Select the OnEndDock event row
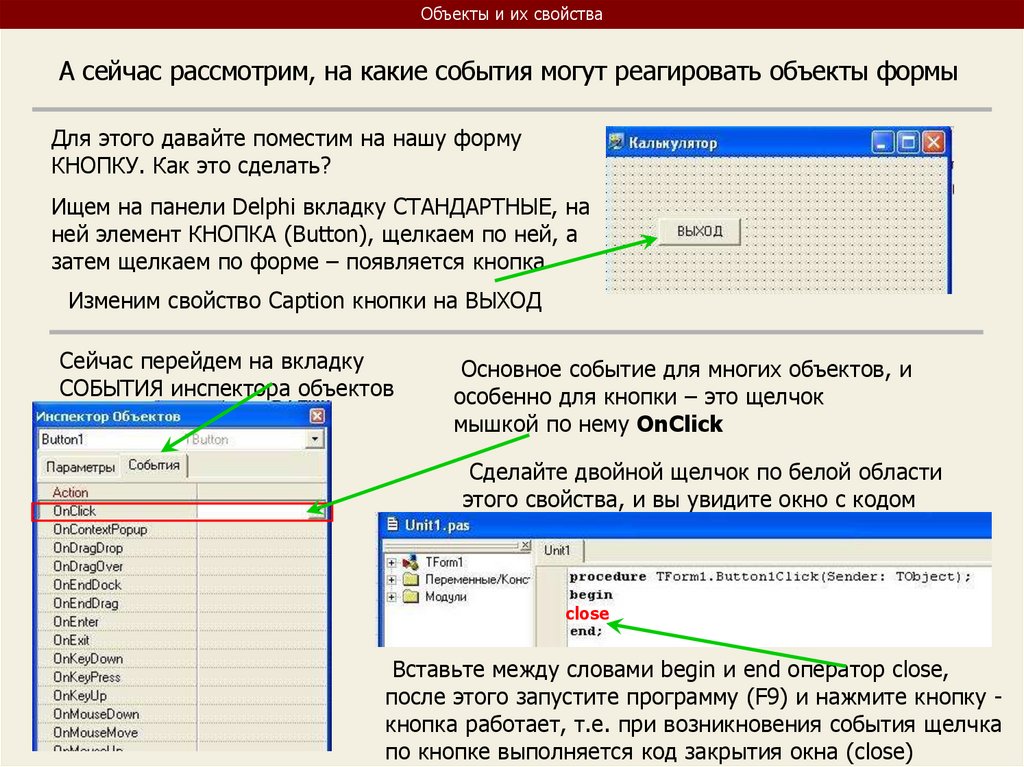1024x767 pixels. pos(182,585)
